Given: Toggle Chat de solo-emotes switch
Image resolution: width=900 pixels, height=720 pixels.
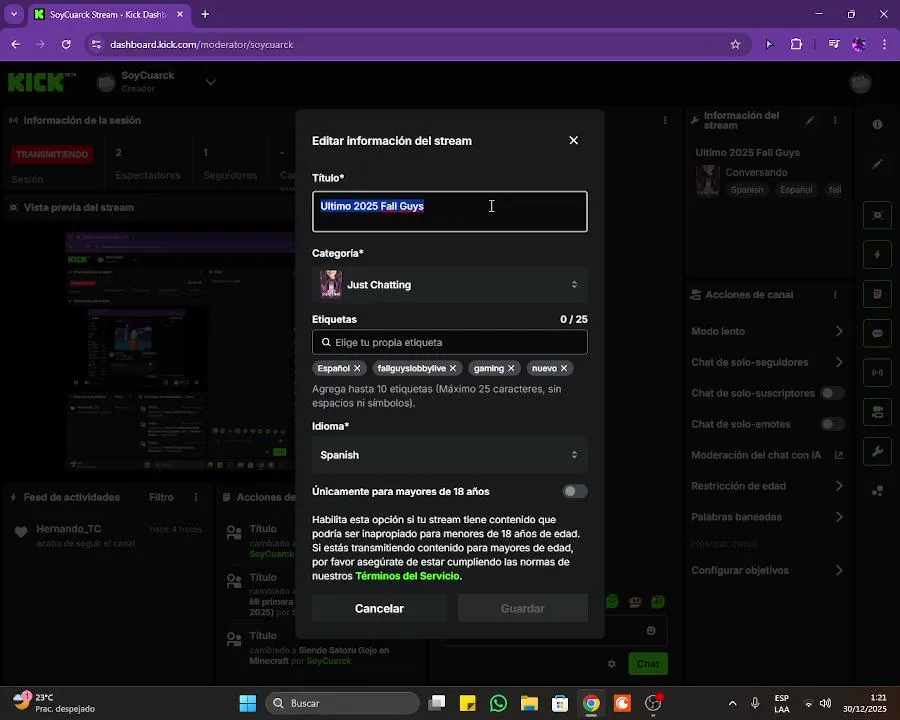Looking at the screenshot, I should point(831,424).
